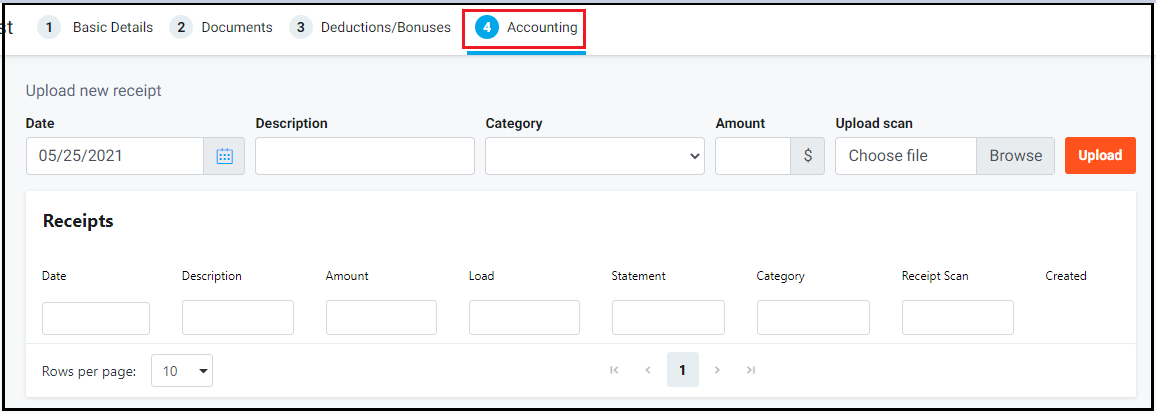1156x413 pixels.
Task: Select the Accounting step tab
Action: click(x=526, y=29)
